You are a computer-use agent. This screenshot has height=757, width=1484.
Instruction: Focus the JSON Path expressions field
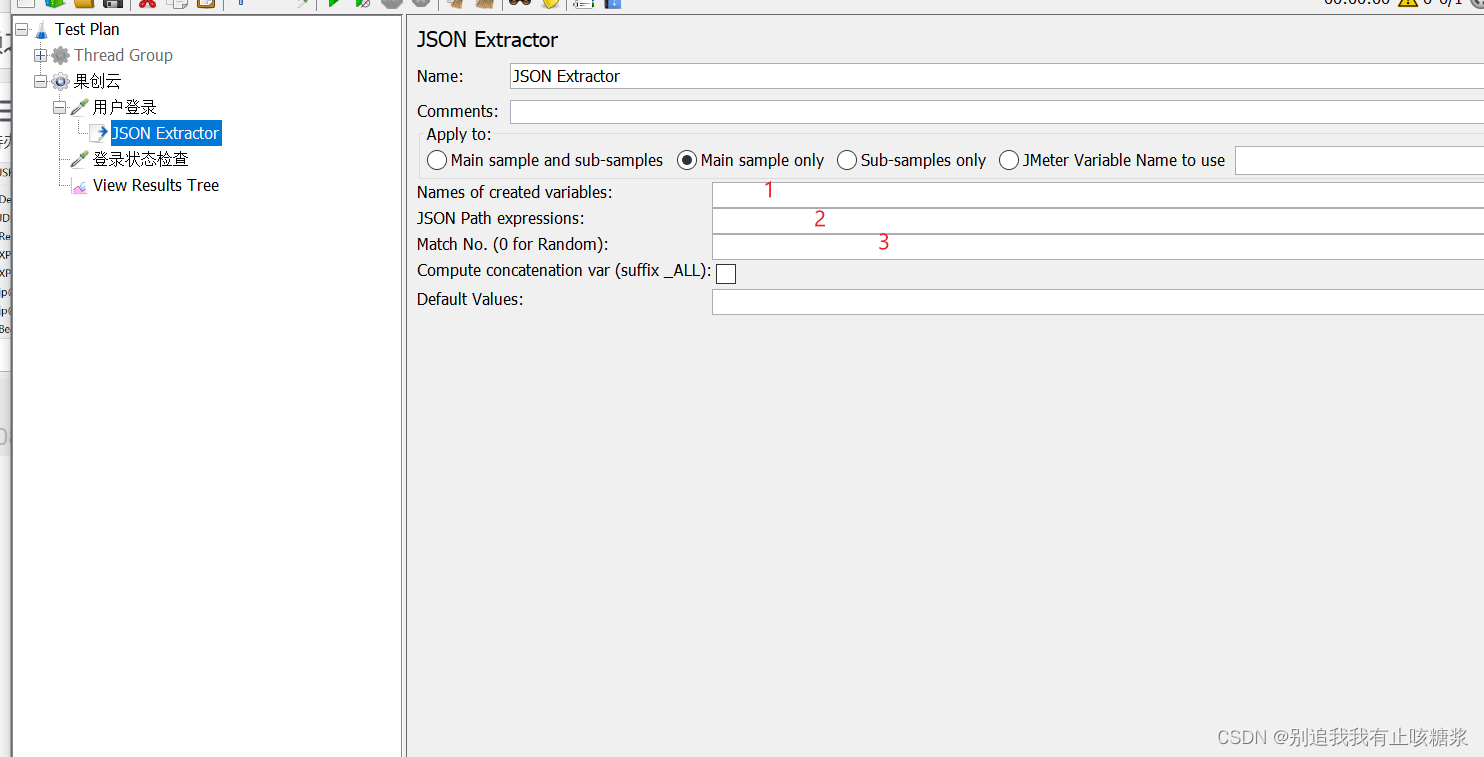coord(1098,221)
